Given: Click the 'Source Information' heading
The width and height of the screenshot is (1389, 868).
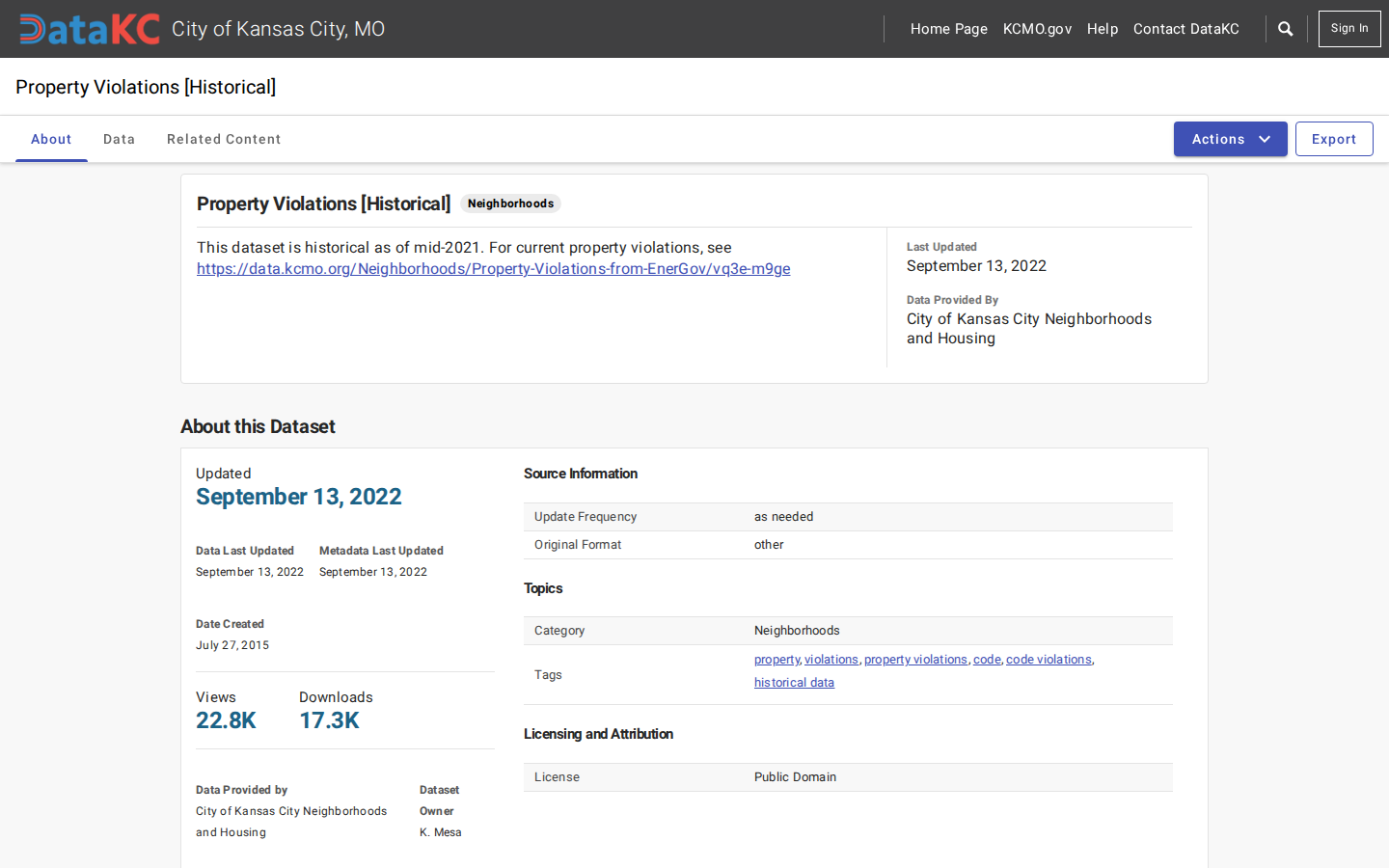Looking at the screenshot, I should pyautogui.click(x=581, y=474).
